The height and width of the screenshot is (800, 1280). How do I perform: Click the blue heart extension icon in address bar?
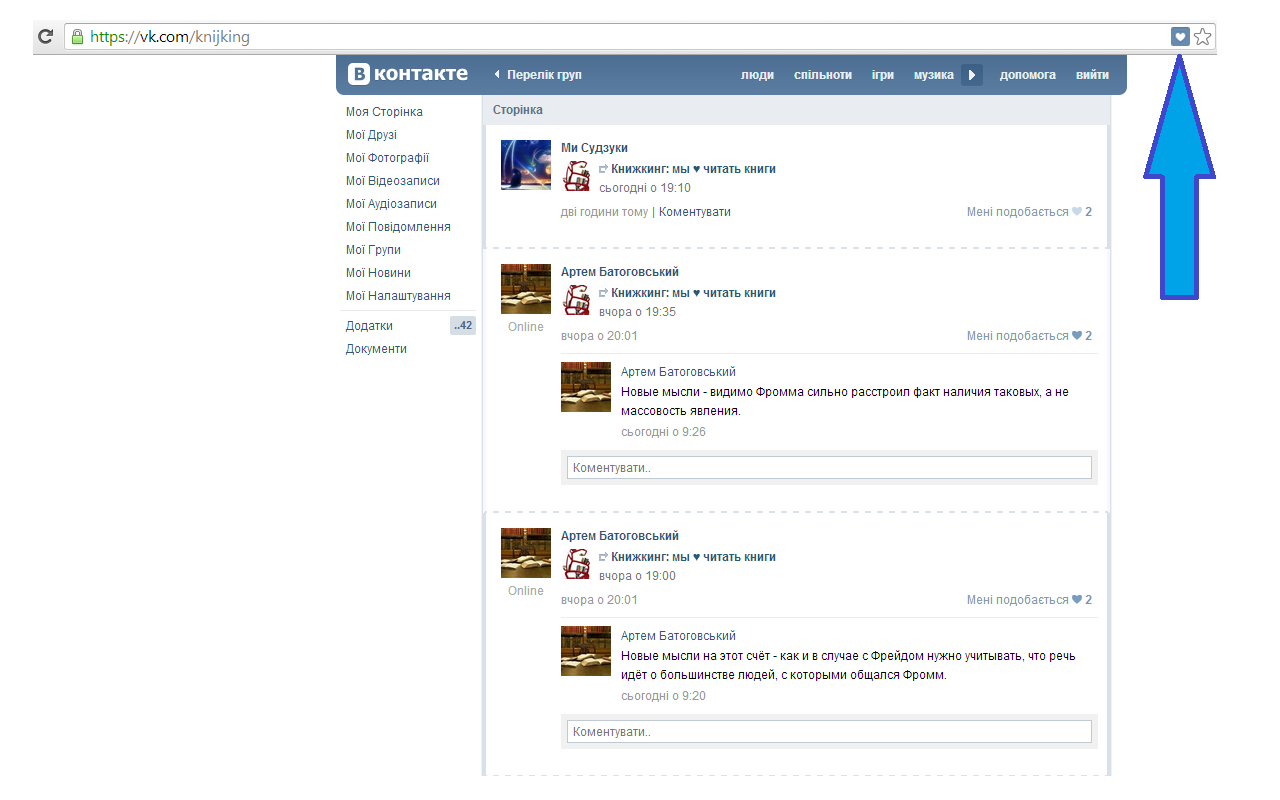[1180, 36]
